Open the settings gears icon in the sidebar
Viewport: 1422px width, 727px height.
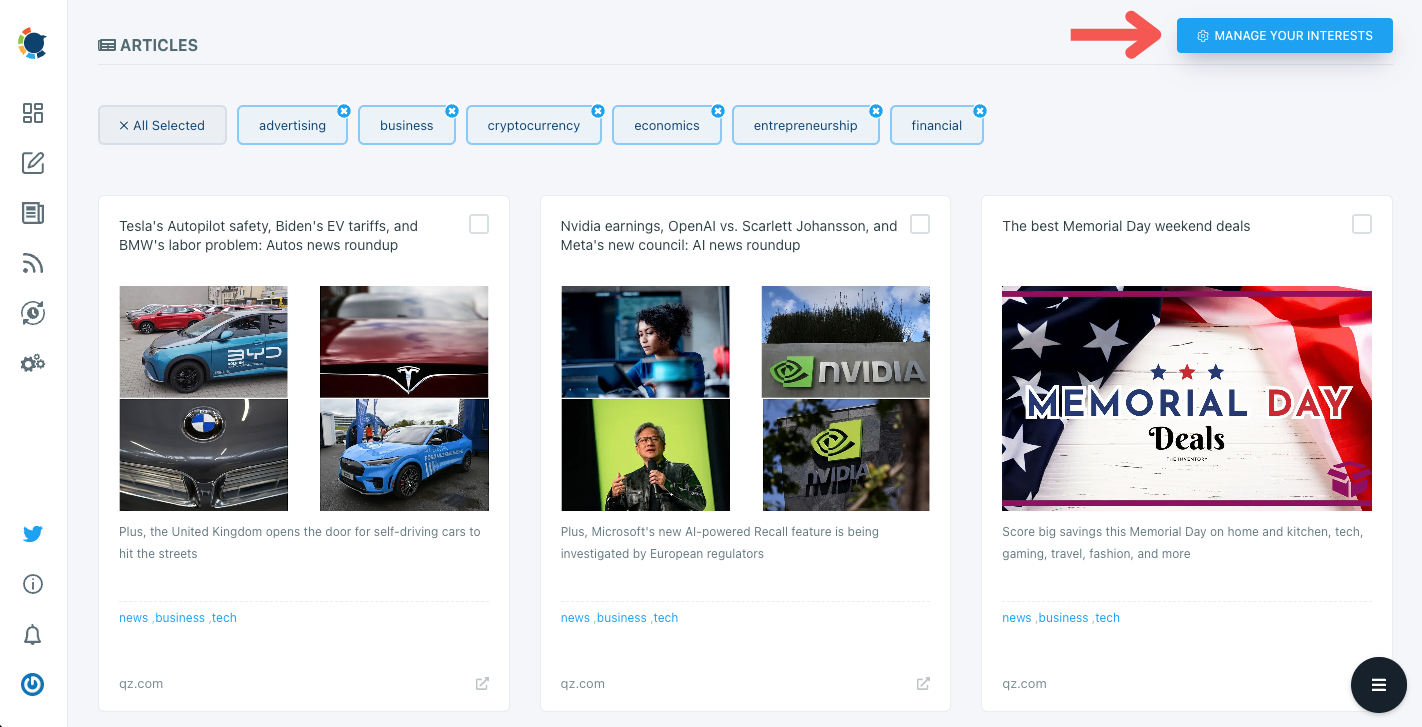[x=32, y=363]
